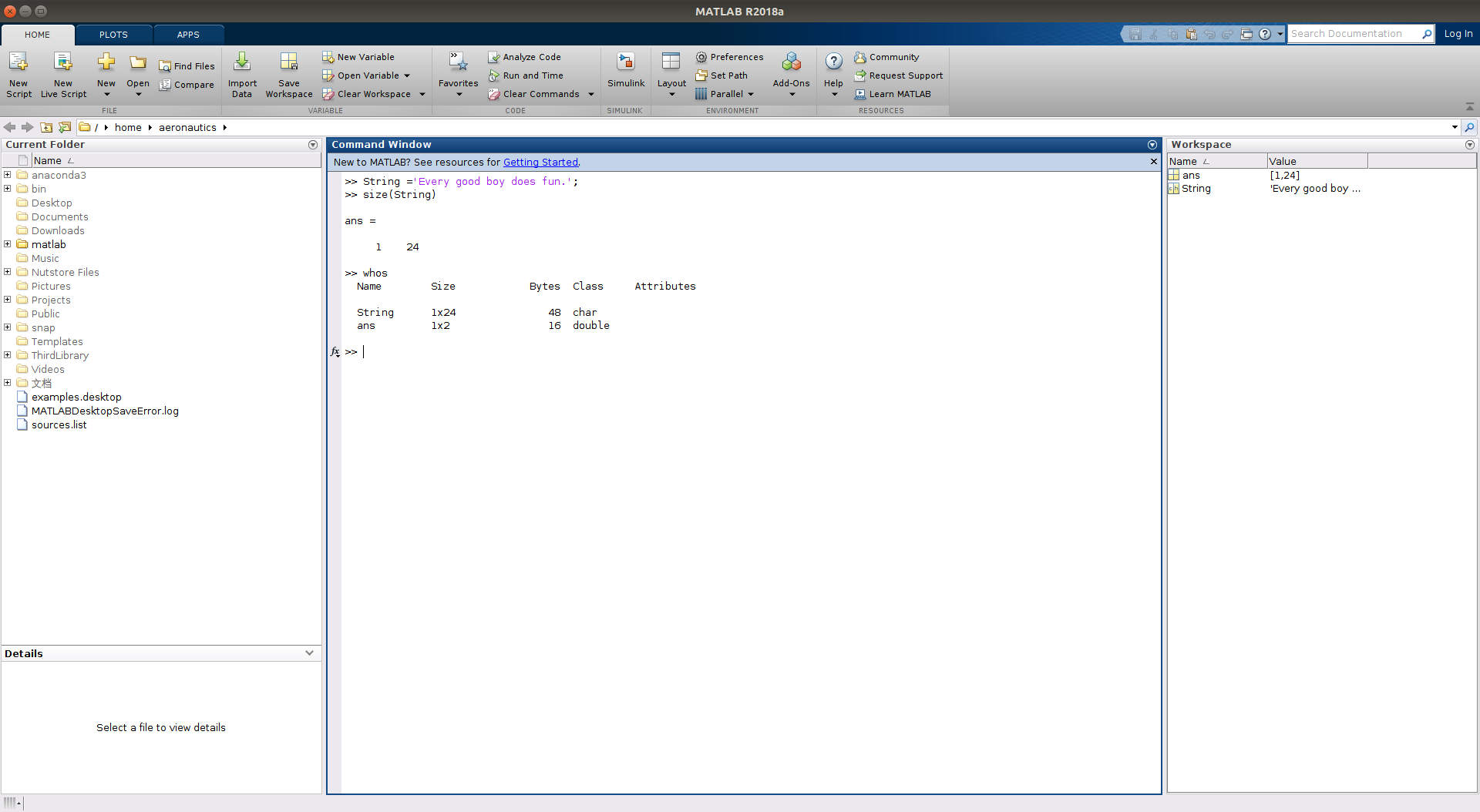
Task: Open the Getting Started link
Action: 540,162
